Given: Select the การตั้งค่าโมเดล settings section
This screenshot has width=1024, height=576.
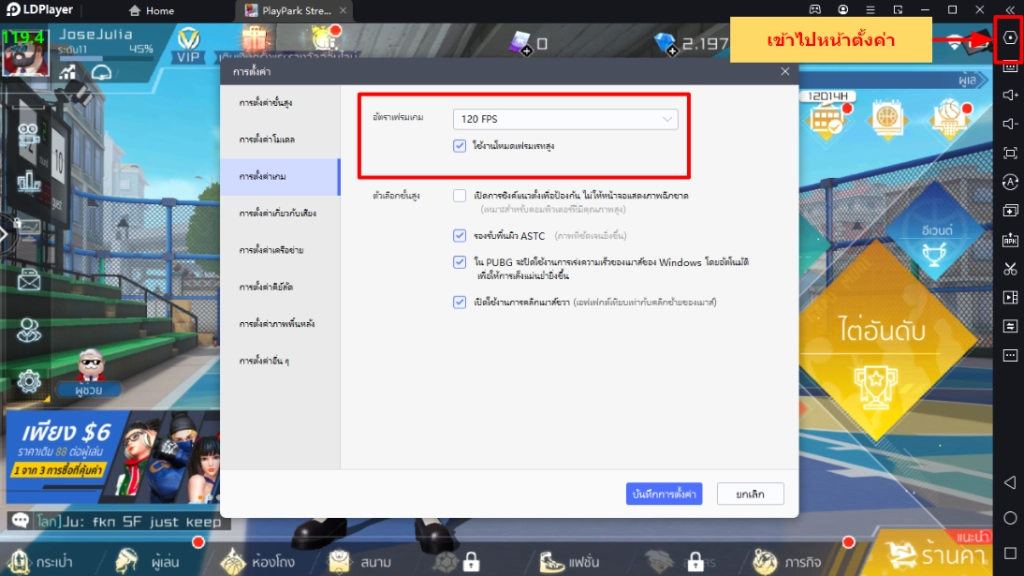Looking at the screenshot, I should [280, 139].
